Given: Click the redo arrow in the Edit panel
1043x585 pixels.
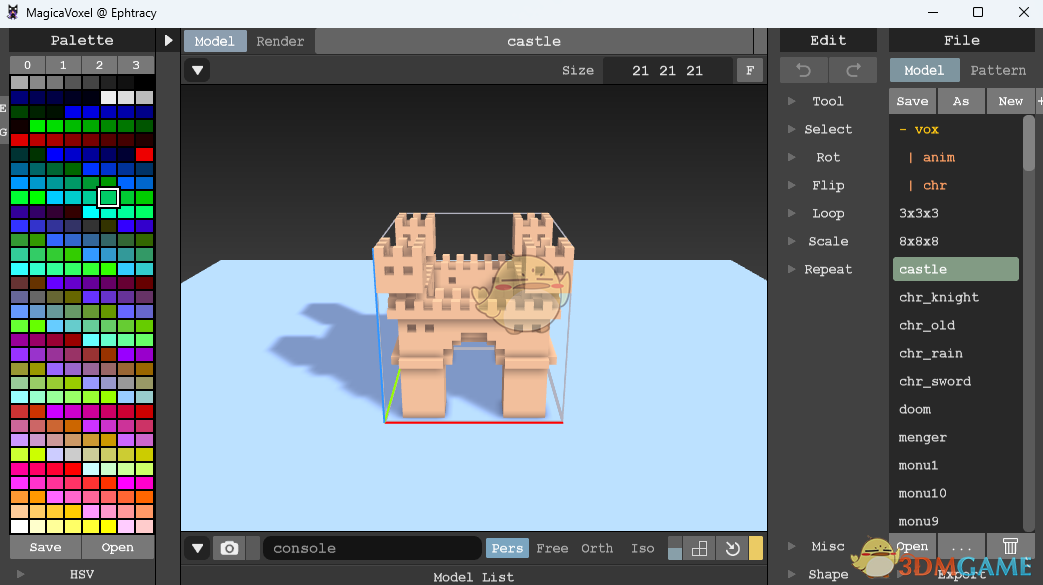Looking at the screenshot, I should [852, 70].
